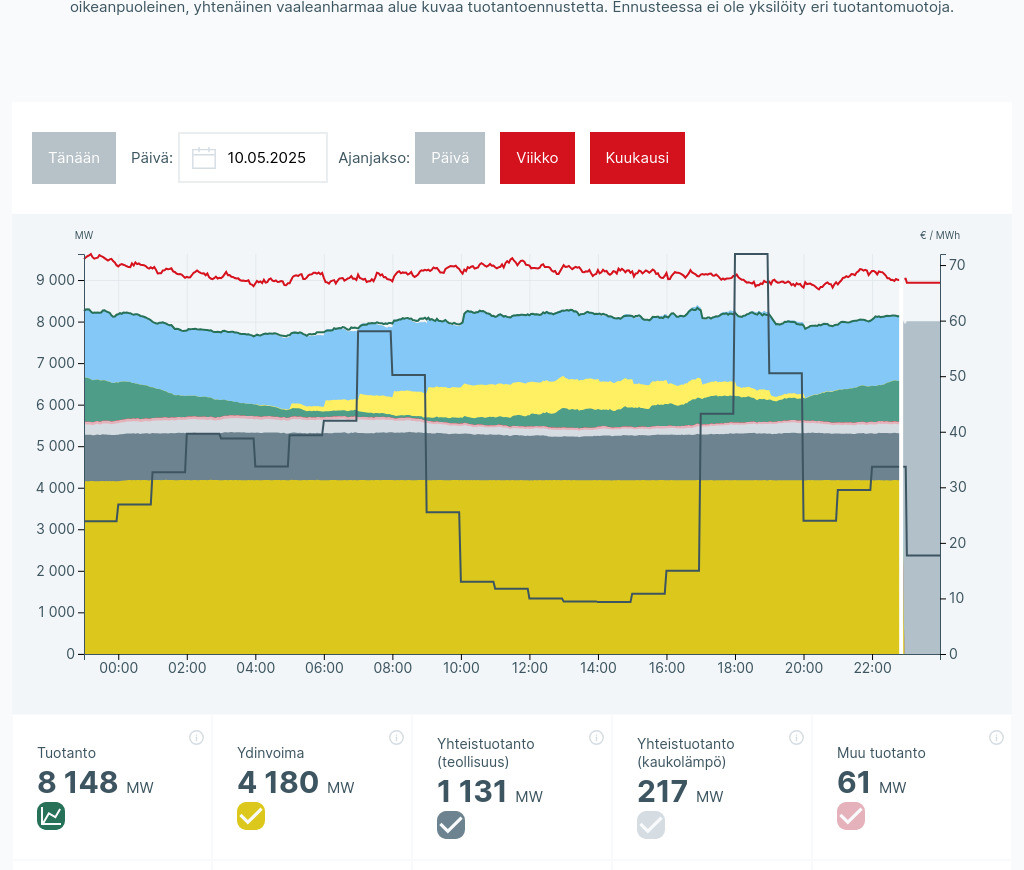The height and width of the screenshot is (870, 1024).
Task: Select the Päivä time period button
Action: tap(450, 158)
